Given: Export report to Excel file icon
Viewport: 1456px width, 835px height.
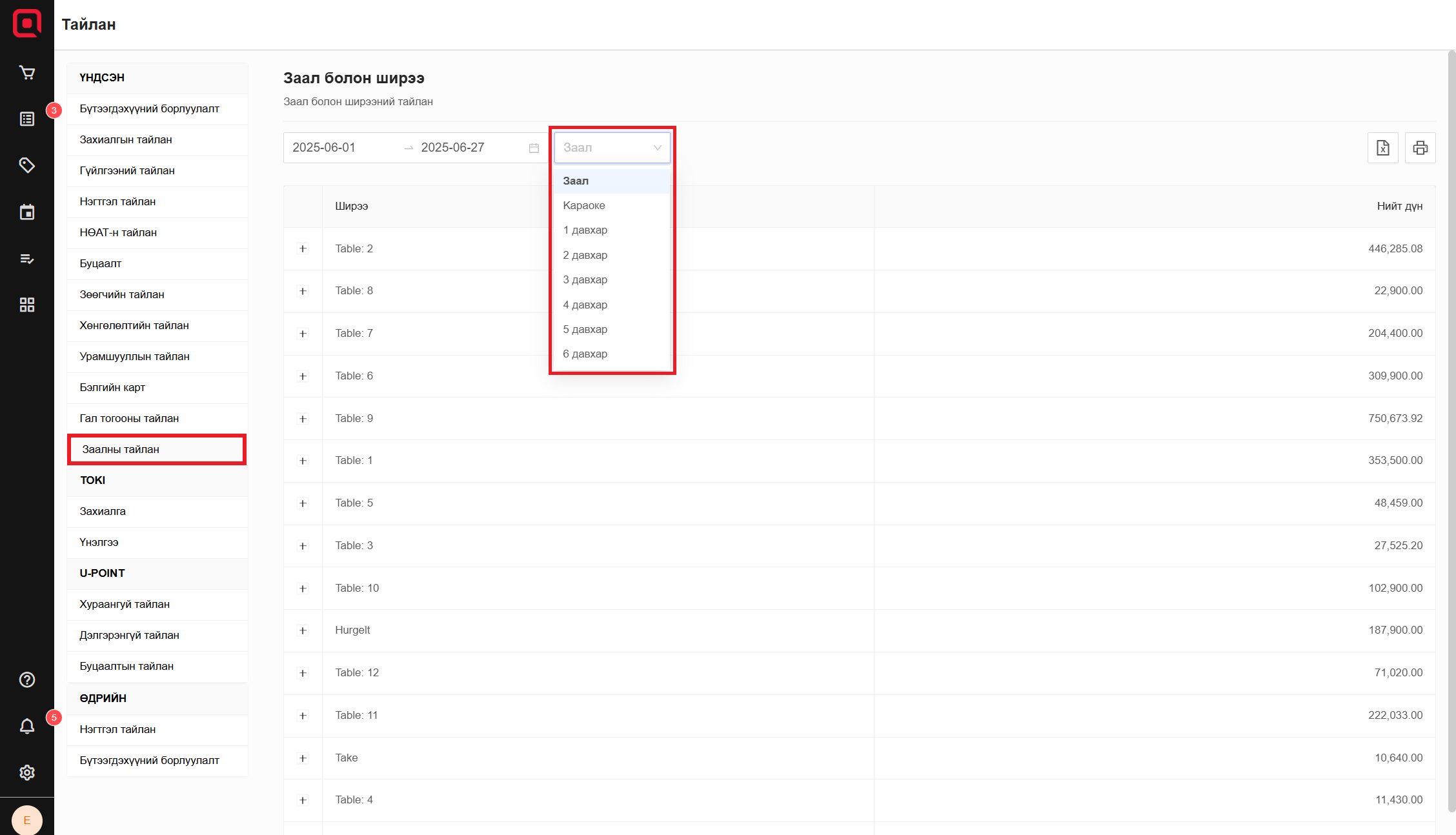Looking at the screenshot, I should pos(1382,148).
